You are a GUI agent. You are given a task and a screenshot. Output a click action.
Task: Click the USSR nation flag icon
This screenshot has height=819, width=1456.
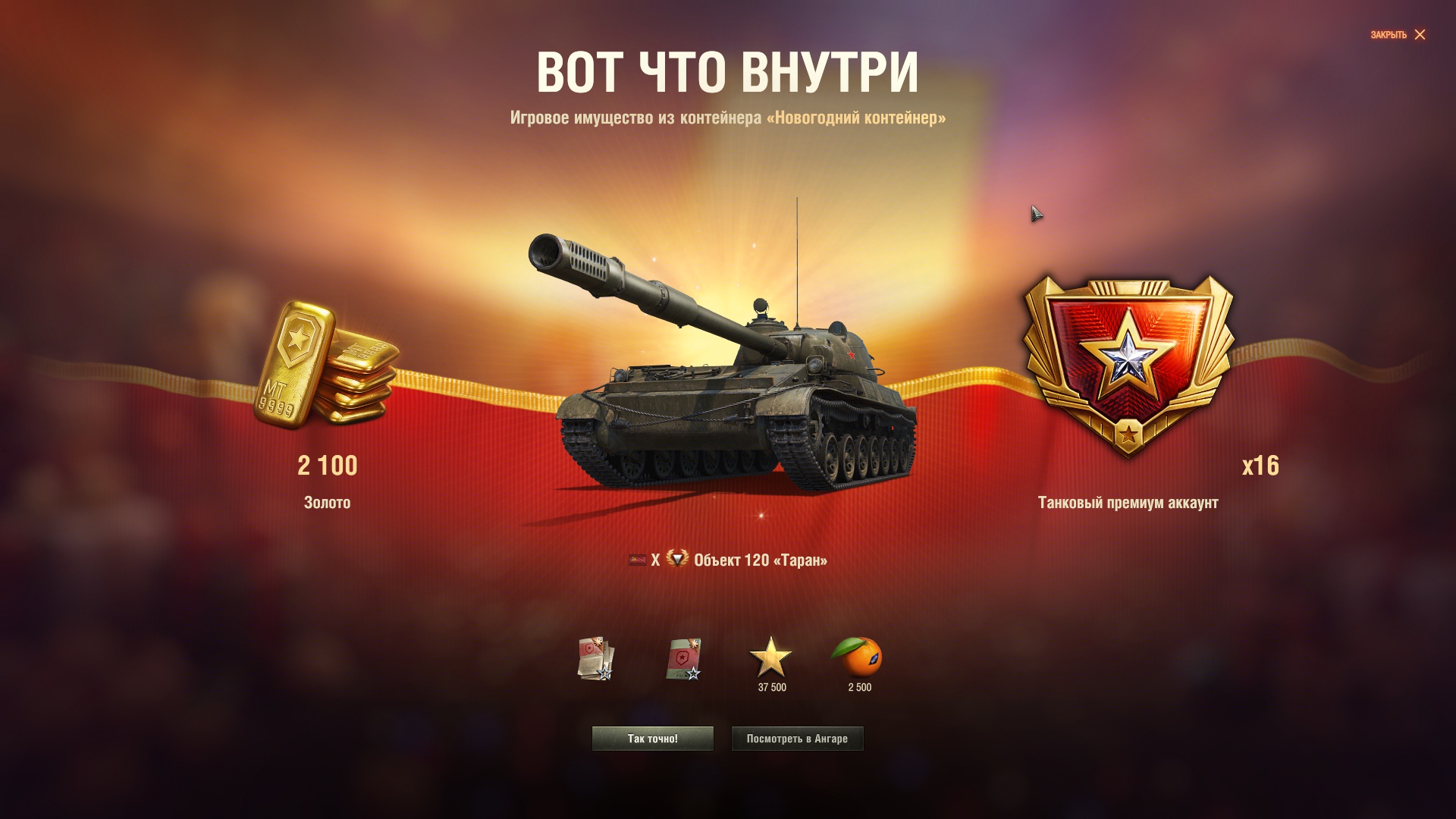(x=638, y=560)
